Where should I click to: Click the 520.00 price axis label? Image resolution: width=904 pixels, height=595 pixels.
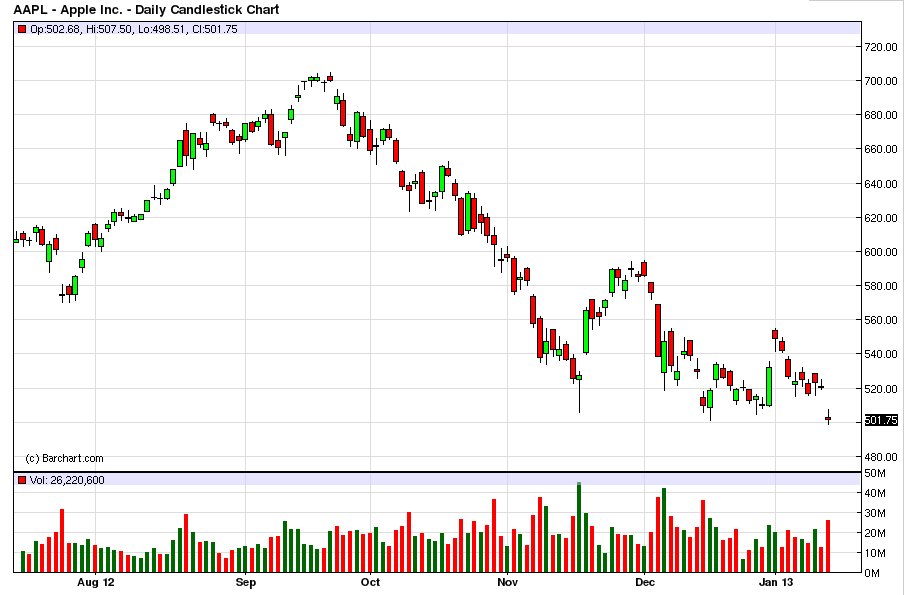[880, 389]
